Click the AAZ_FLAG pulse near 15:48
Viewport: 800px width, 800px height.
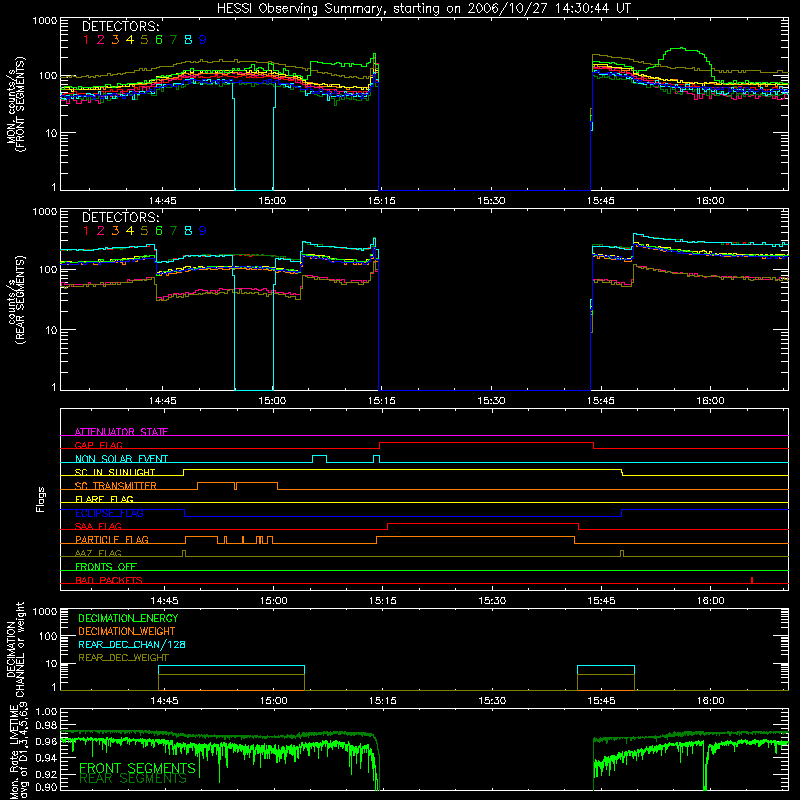(x=622, y=554)
